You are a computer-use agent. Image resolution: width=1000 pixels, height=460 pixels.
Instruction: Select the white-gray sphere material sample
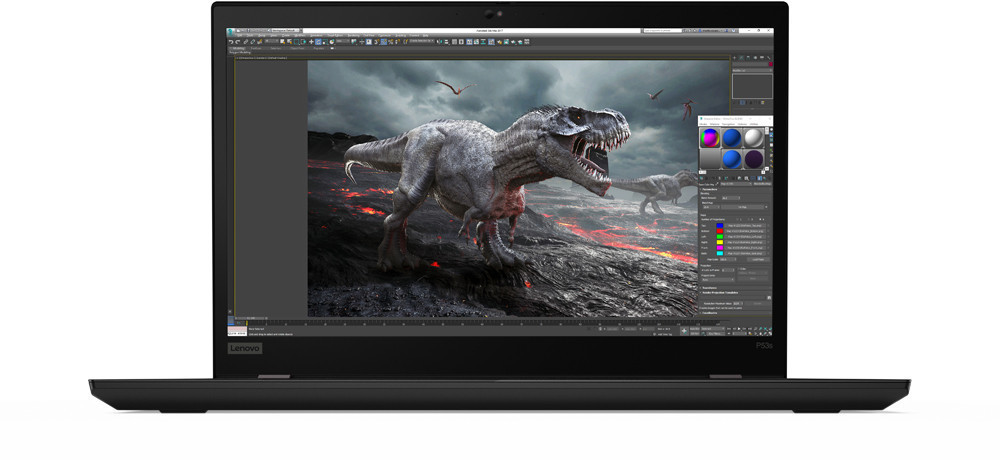tap(753, 138)
